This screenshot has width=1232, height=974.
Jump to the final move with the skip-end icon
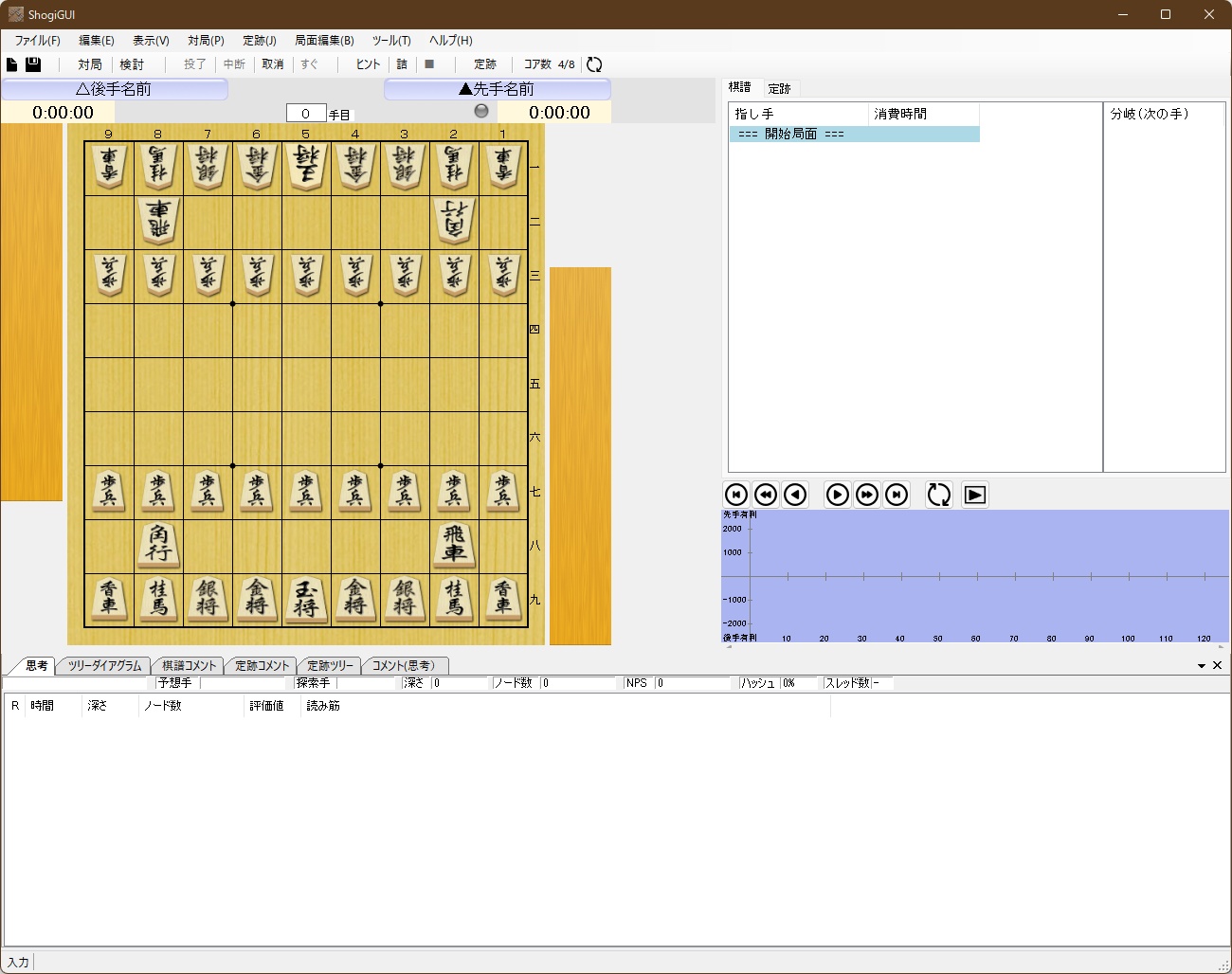coord(897,494)
